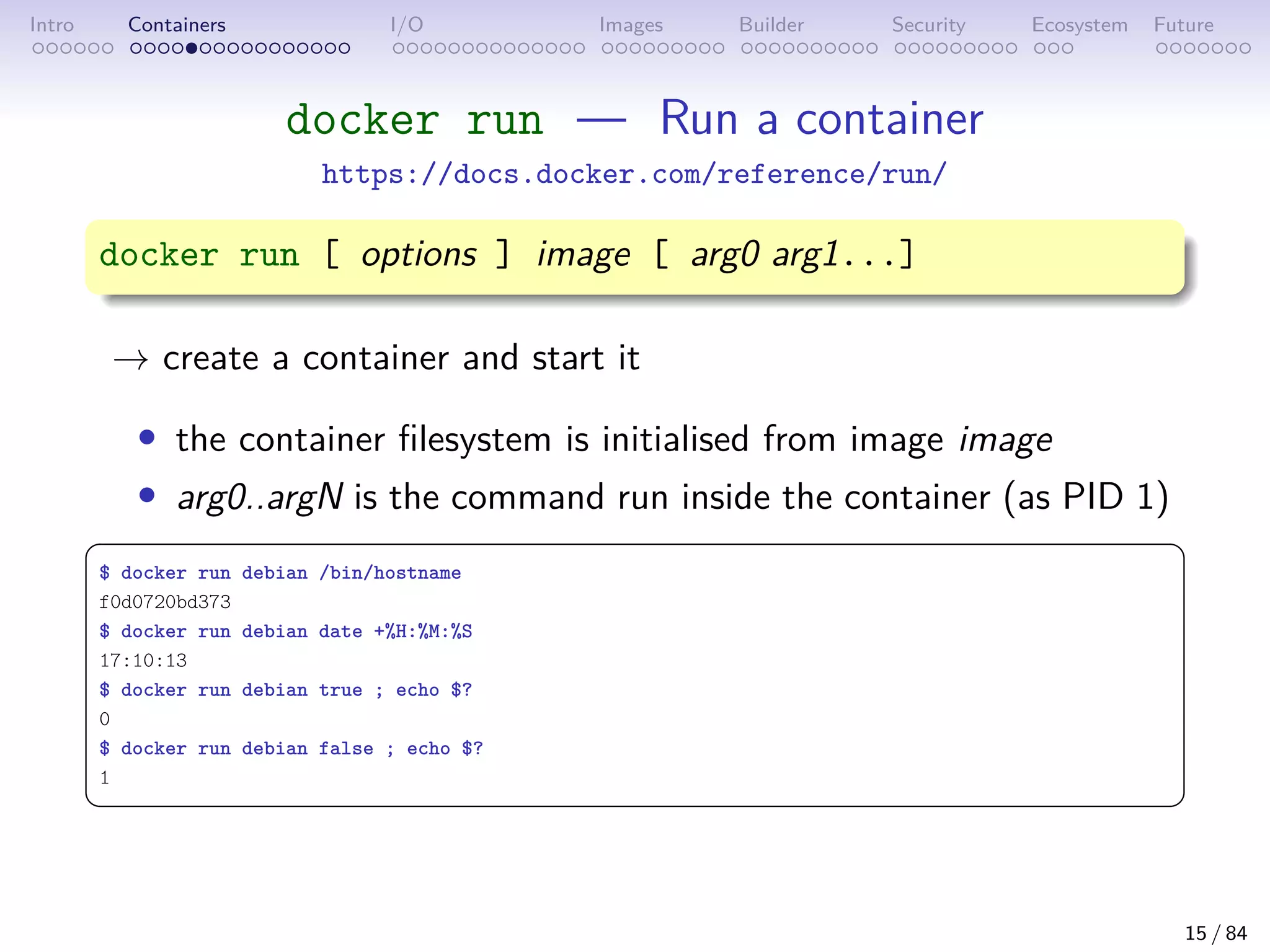Screen dimensions: 1270x952
Task: Click the 15 / 84 page counter
Action: [x=1215, y=933]
